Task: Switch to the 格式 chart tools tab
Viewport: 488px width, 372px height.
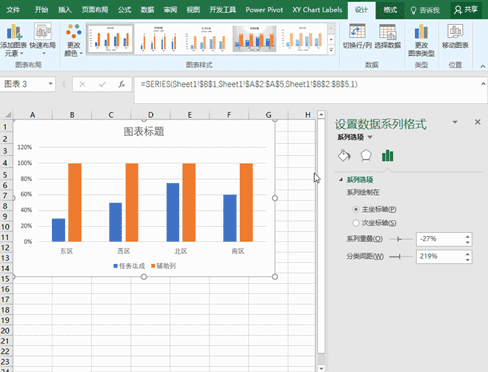Action: [x=390, y=10]
